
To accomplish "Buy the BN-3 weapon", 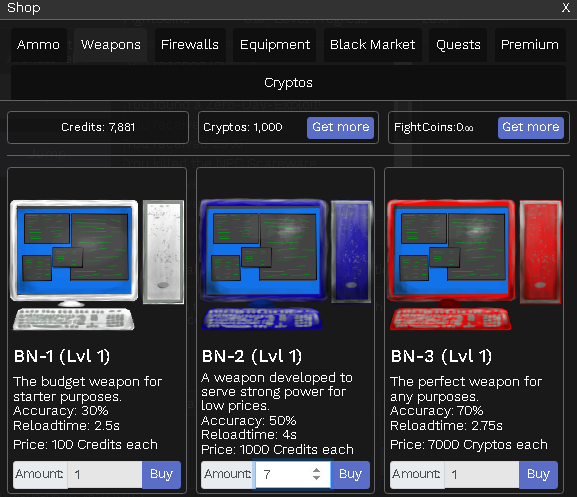I will coord(538,475).
